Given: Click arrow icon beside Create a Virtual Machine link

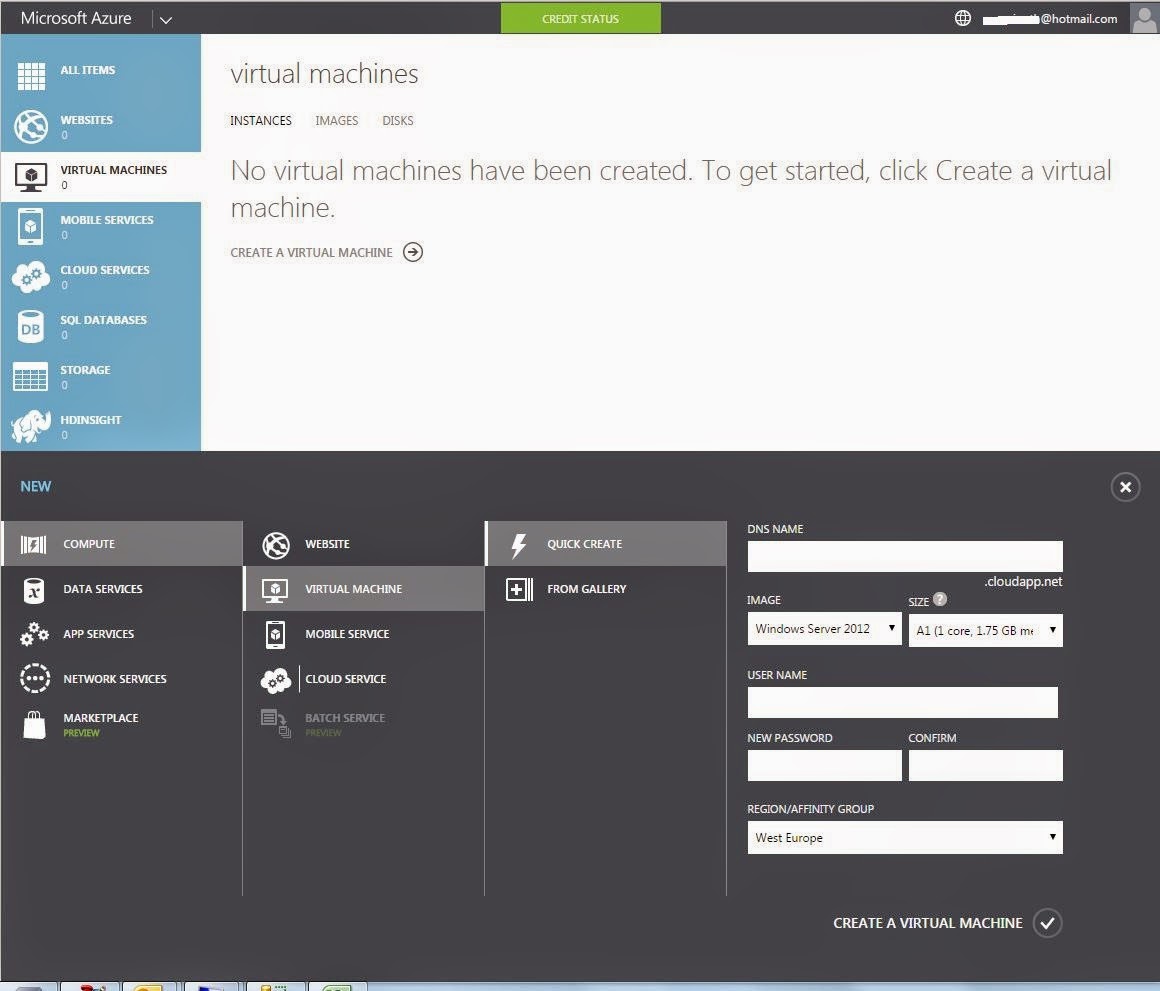Looking at the screenshot, I should tap(413, 252).
